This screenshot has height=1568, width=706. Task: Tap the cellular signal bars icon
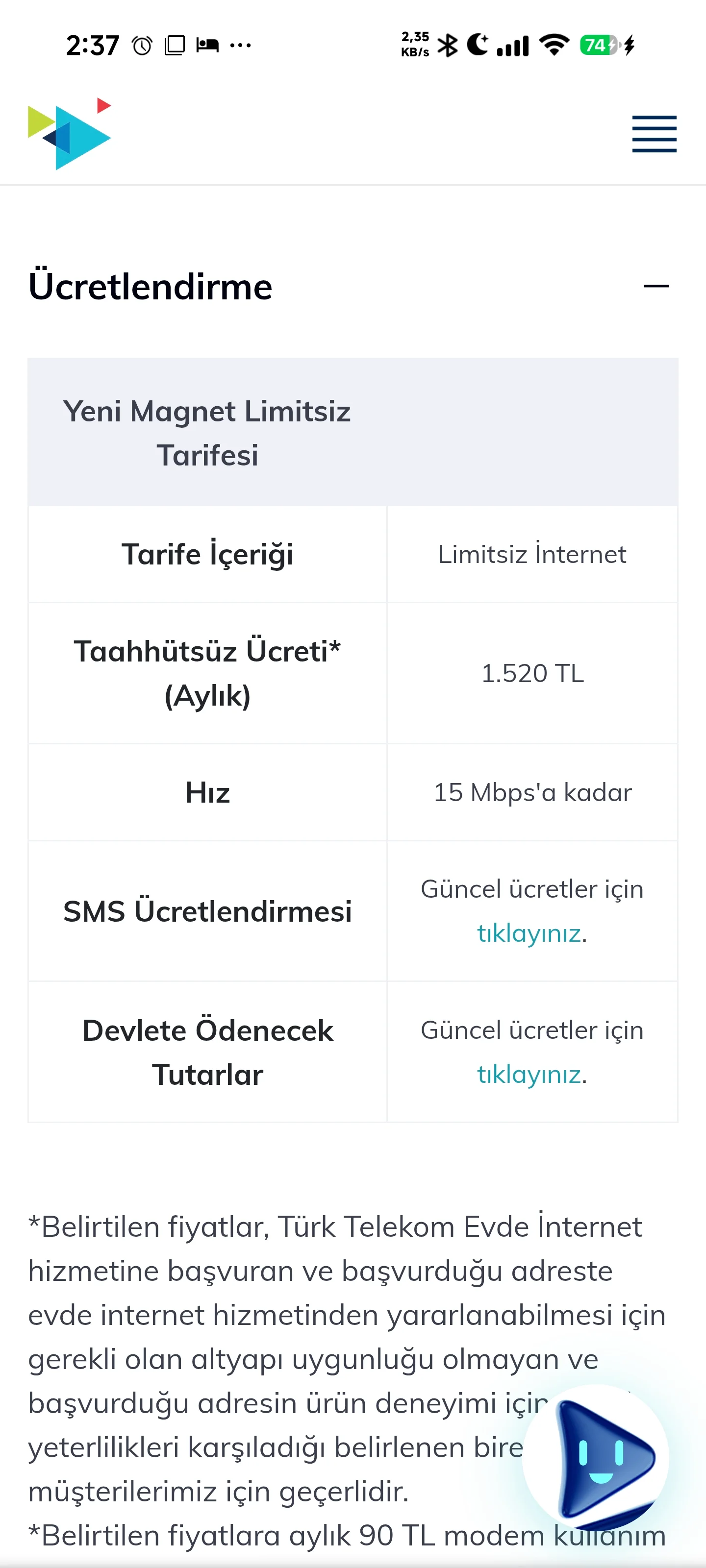[x=513, y=46]
